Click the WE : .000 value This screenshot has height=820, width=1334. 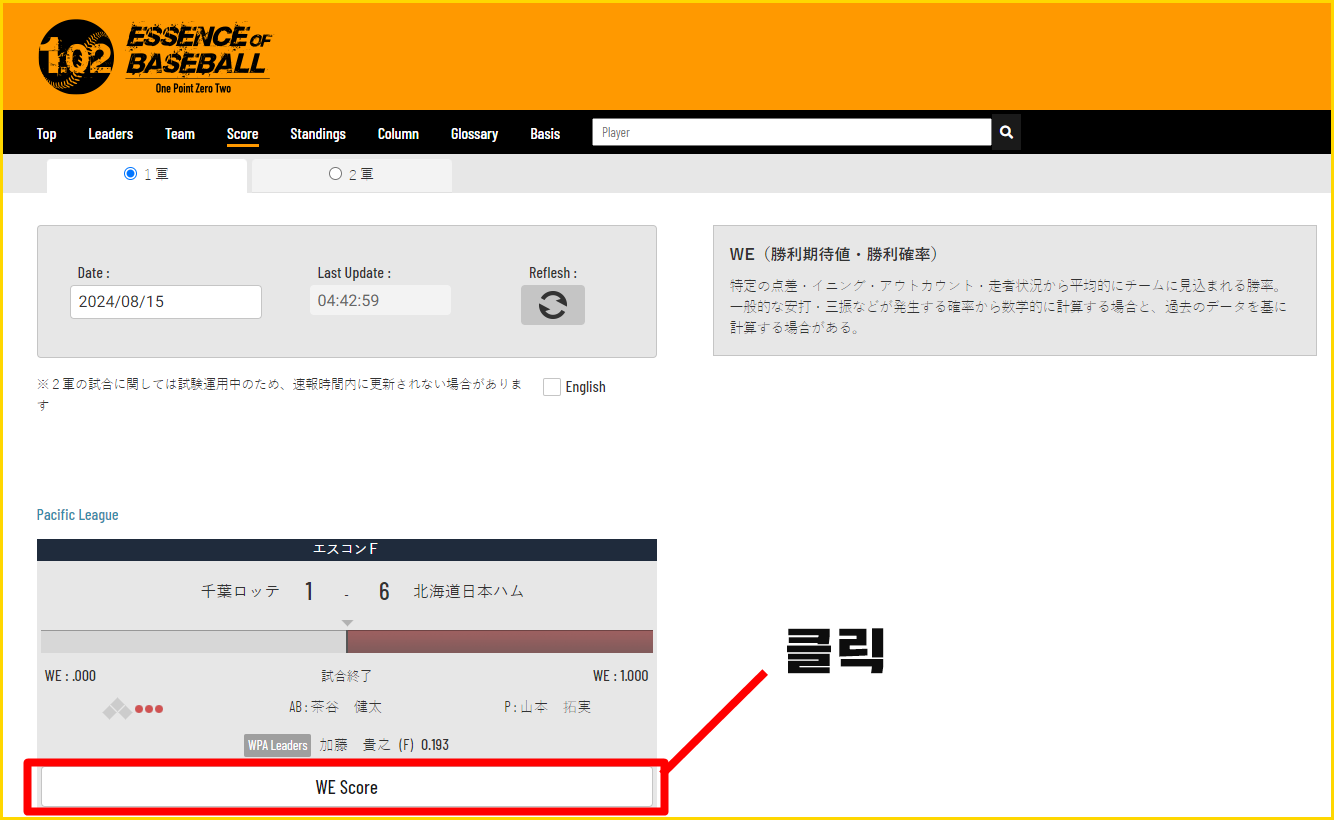pos(71,676)
